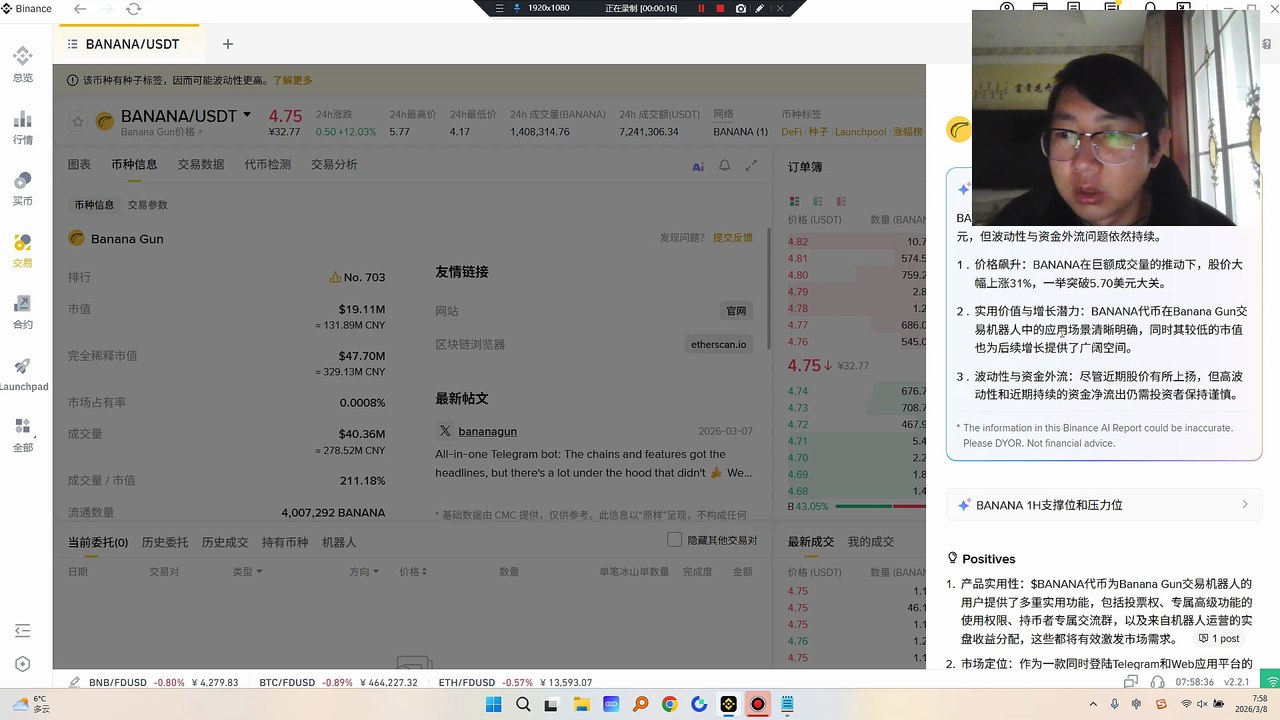Image resolution: width=1280 pixels, height=720 pixels.
Task: Open the 官网 website button
Action: [737, 311]
